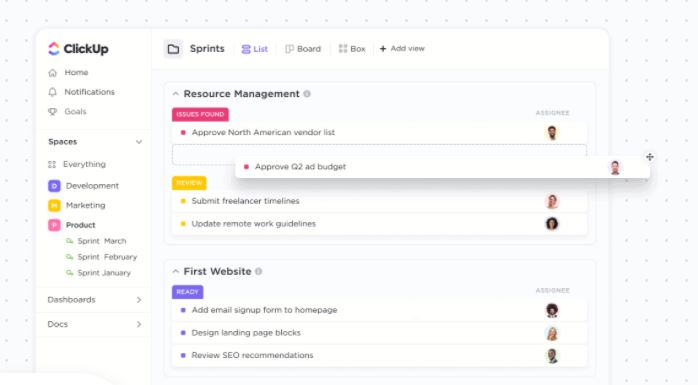Open Sprint March list
Viewport: 698px width, 385px height.
[x=101, y=241]
